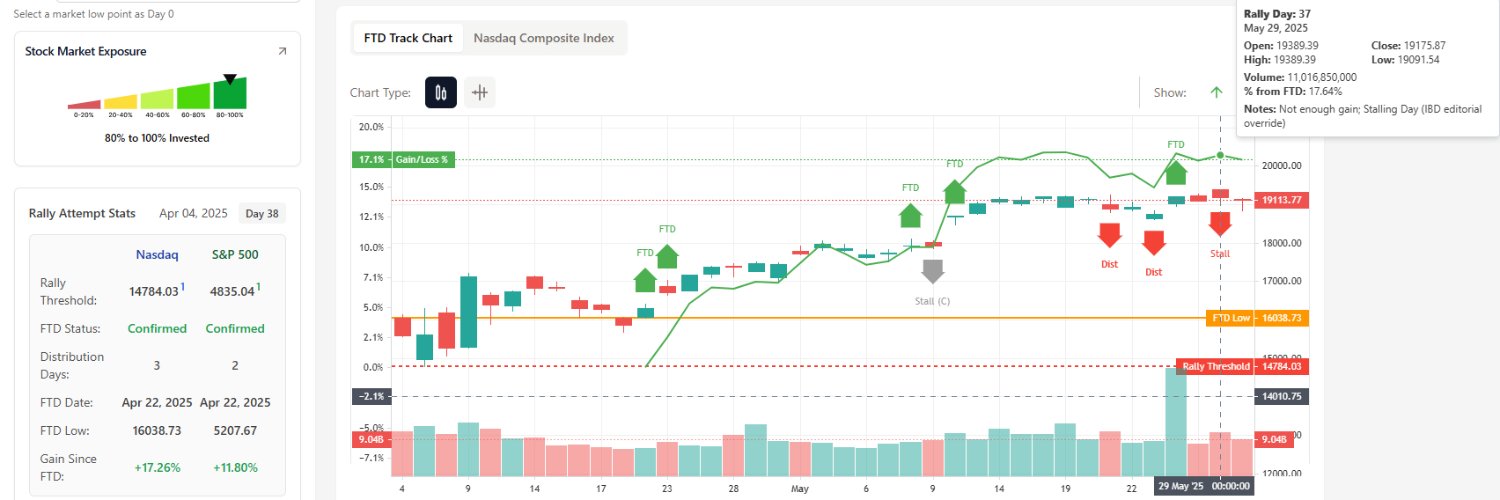Screen dimensions: 1500x500
Task: Click the highest FTD green arrow marker
Action: pos(1176,171)
